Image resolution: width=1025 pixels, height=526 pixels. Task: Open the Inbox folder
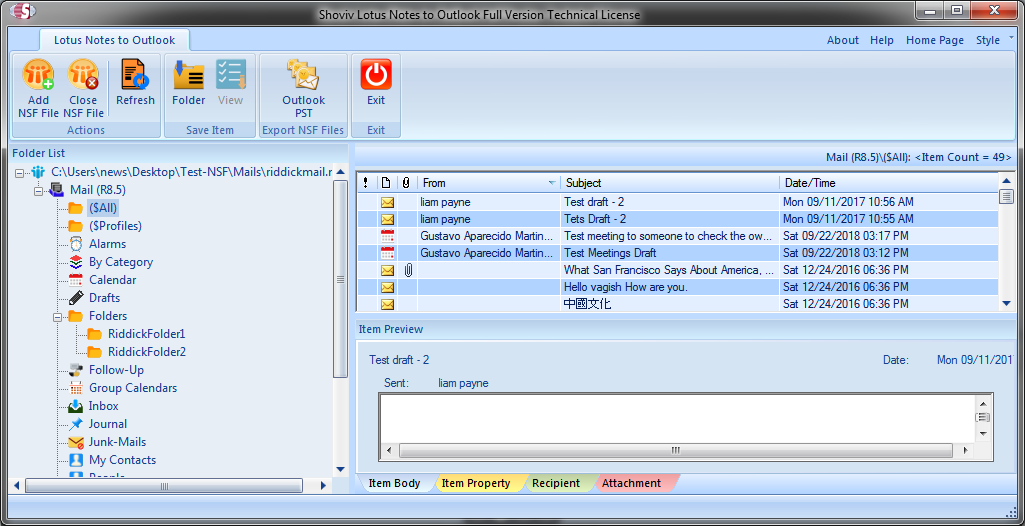pos(103,406)
